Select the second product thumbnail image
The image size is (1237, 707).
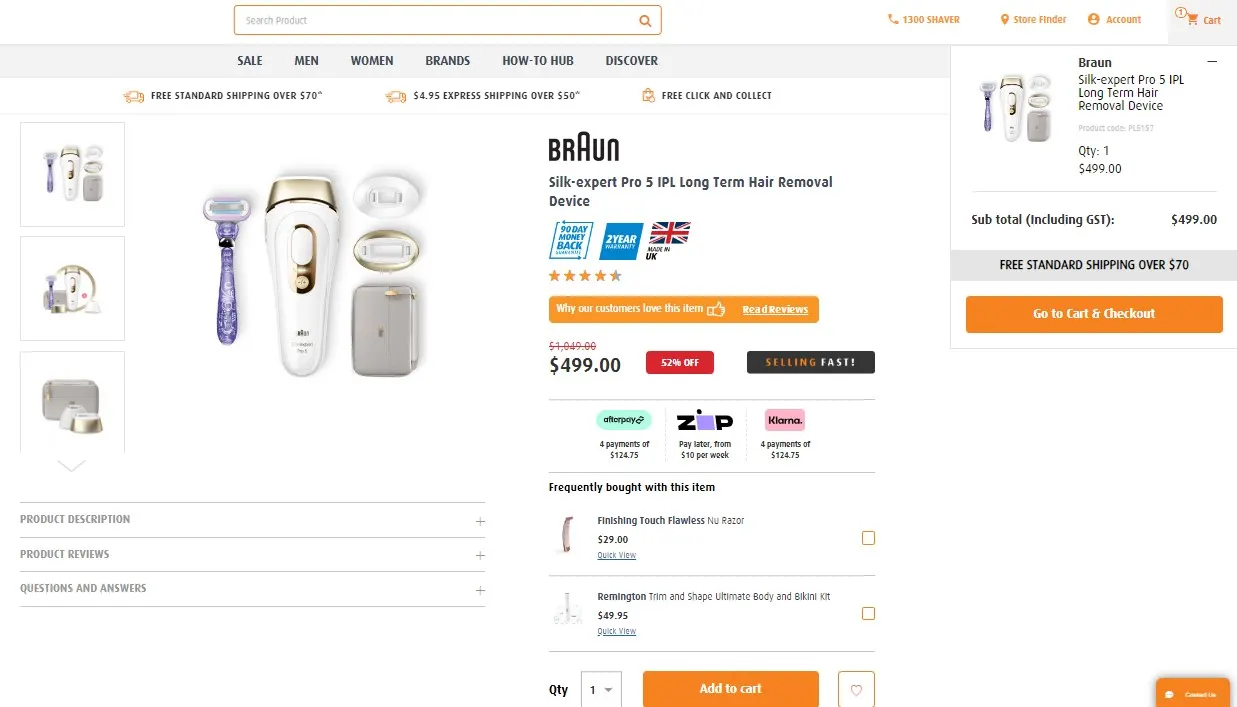[x=73, y=288]
